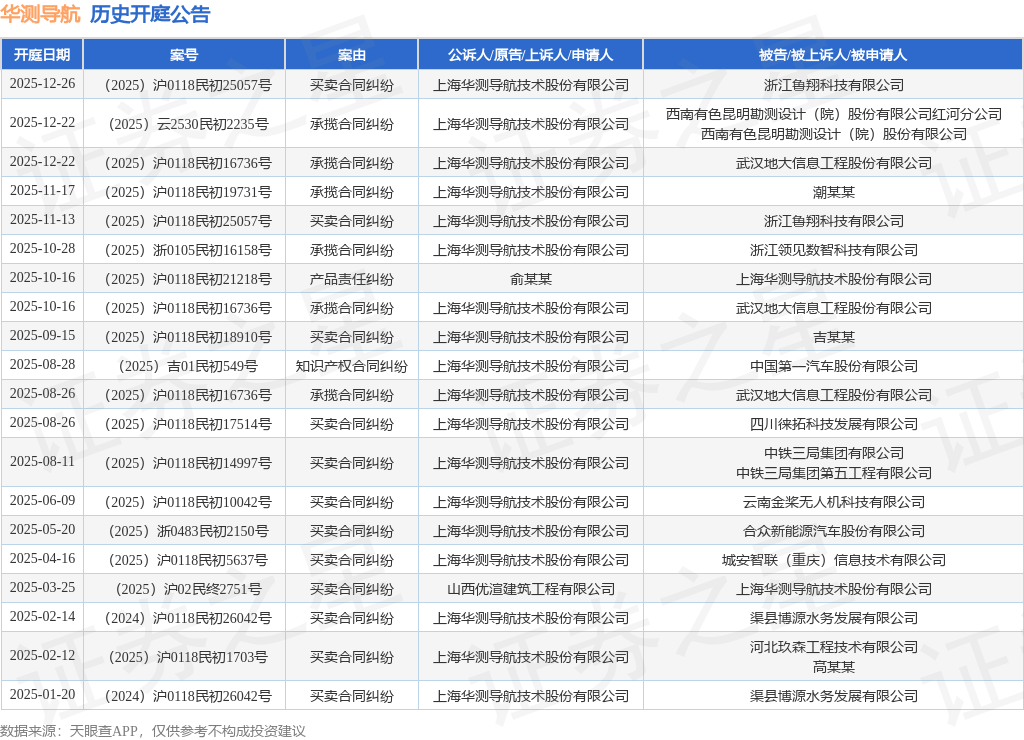Select case number (2025)沪0118民初5637号
This screenshot has height=740, width=1024.
tap(188, 560)
